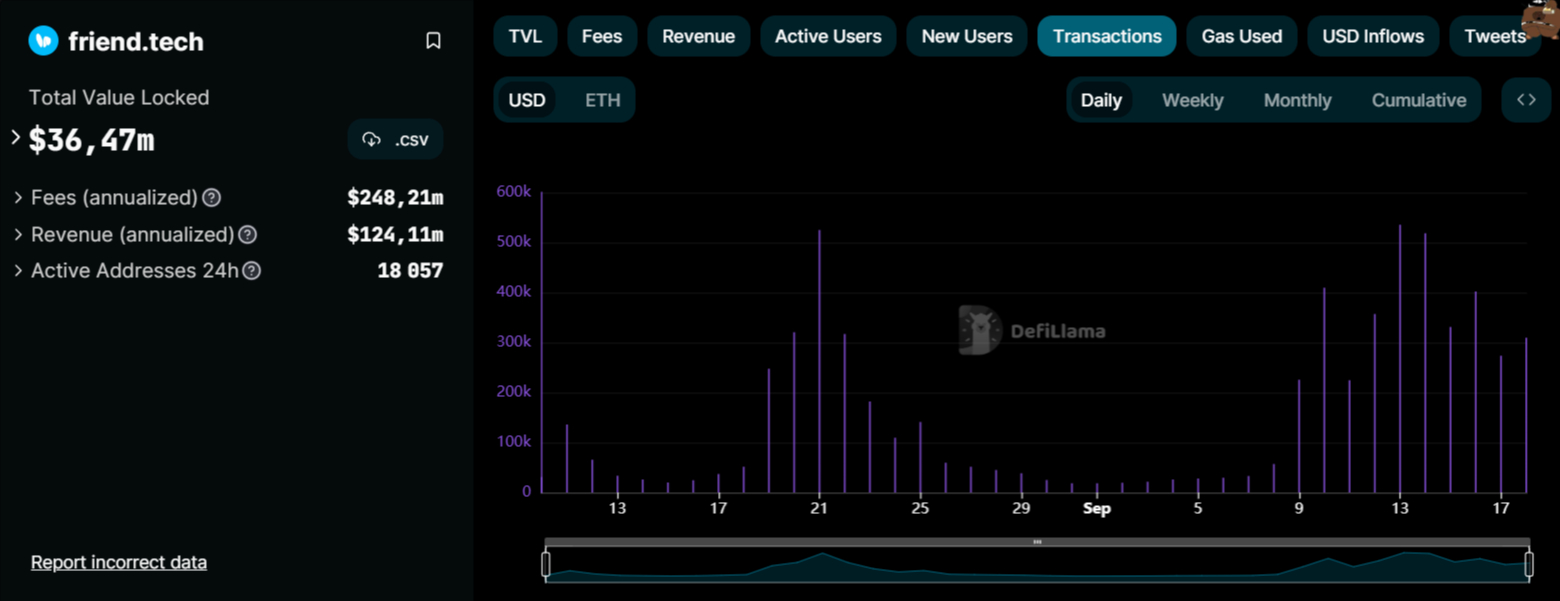Expand the Revenue (annualized) row
The image size is (1560, 601).
coord(18,235)
